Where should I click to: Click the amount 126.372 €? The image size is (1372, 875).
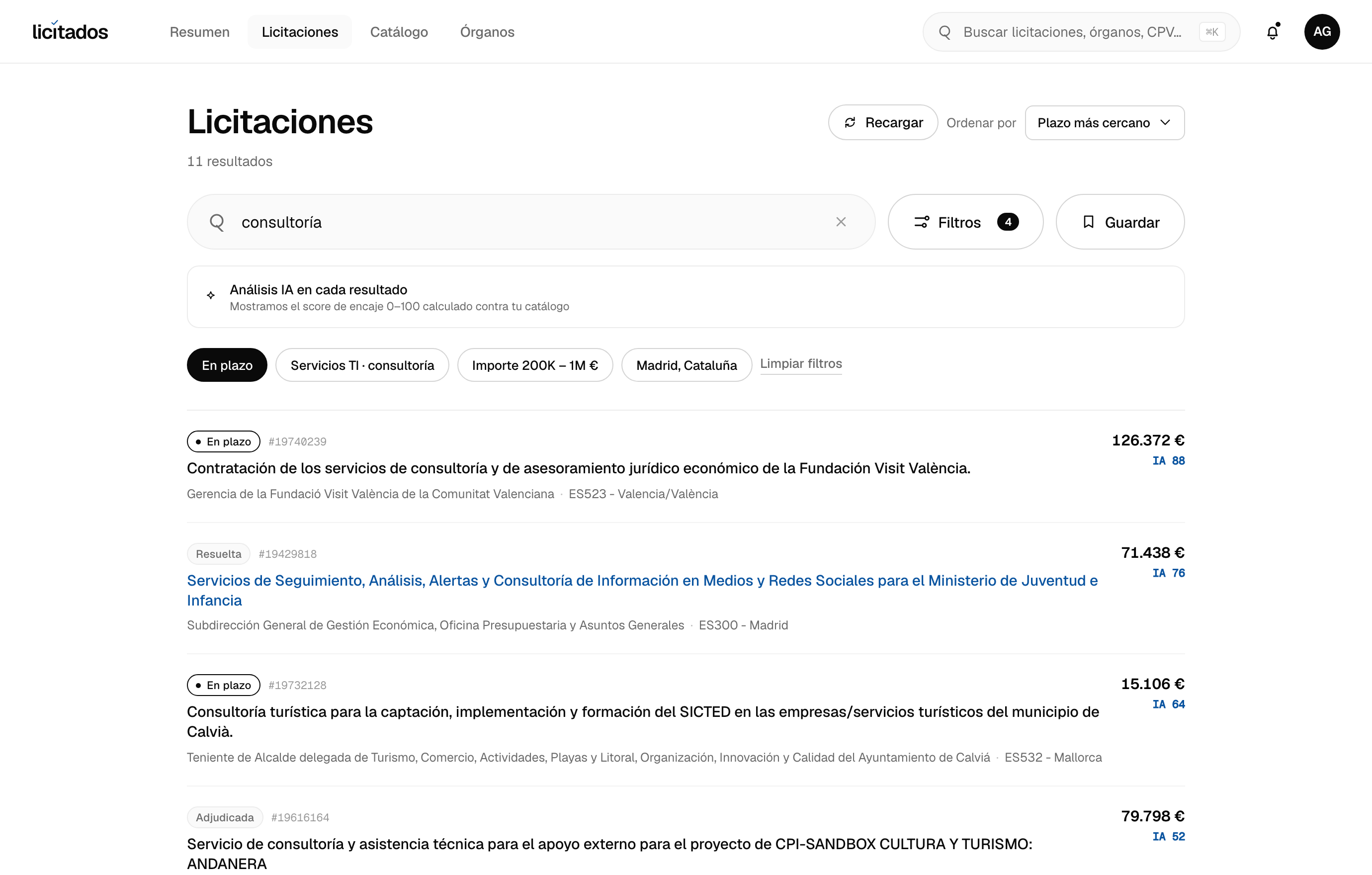(x=1148, y=440)
